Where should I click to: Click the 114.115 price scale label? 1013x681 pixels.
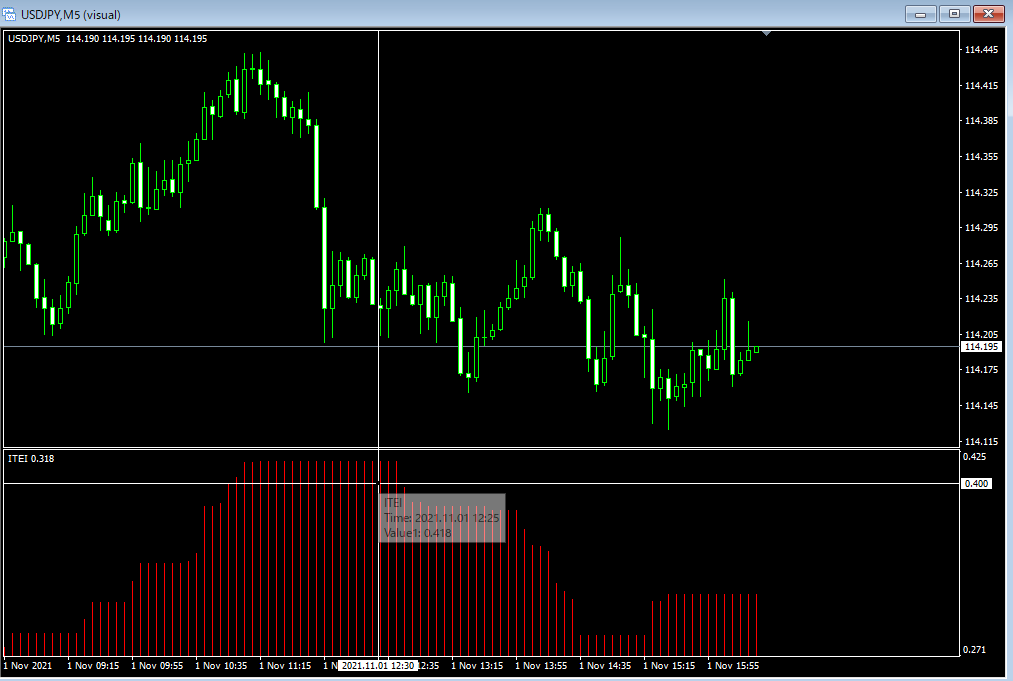click(x=980, y=441)
